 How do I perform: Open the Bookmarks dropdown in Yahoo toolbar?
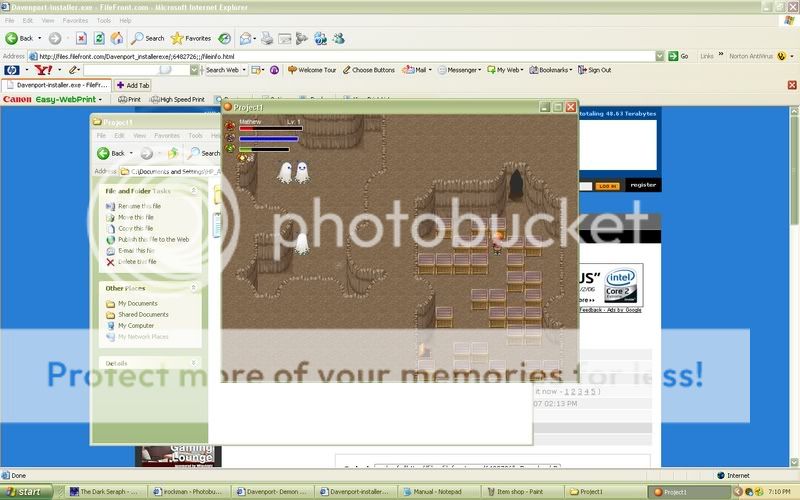click(553, 70)
